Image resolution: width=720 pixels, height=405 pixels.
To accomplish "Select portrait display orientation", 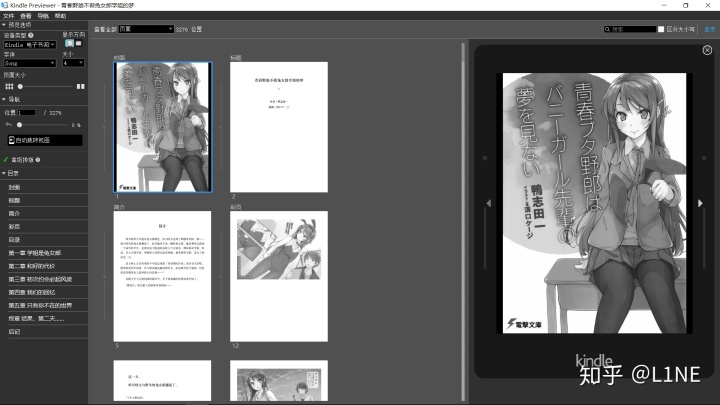I will click(x=69, y=43).
